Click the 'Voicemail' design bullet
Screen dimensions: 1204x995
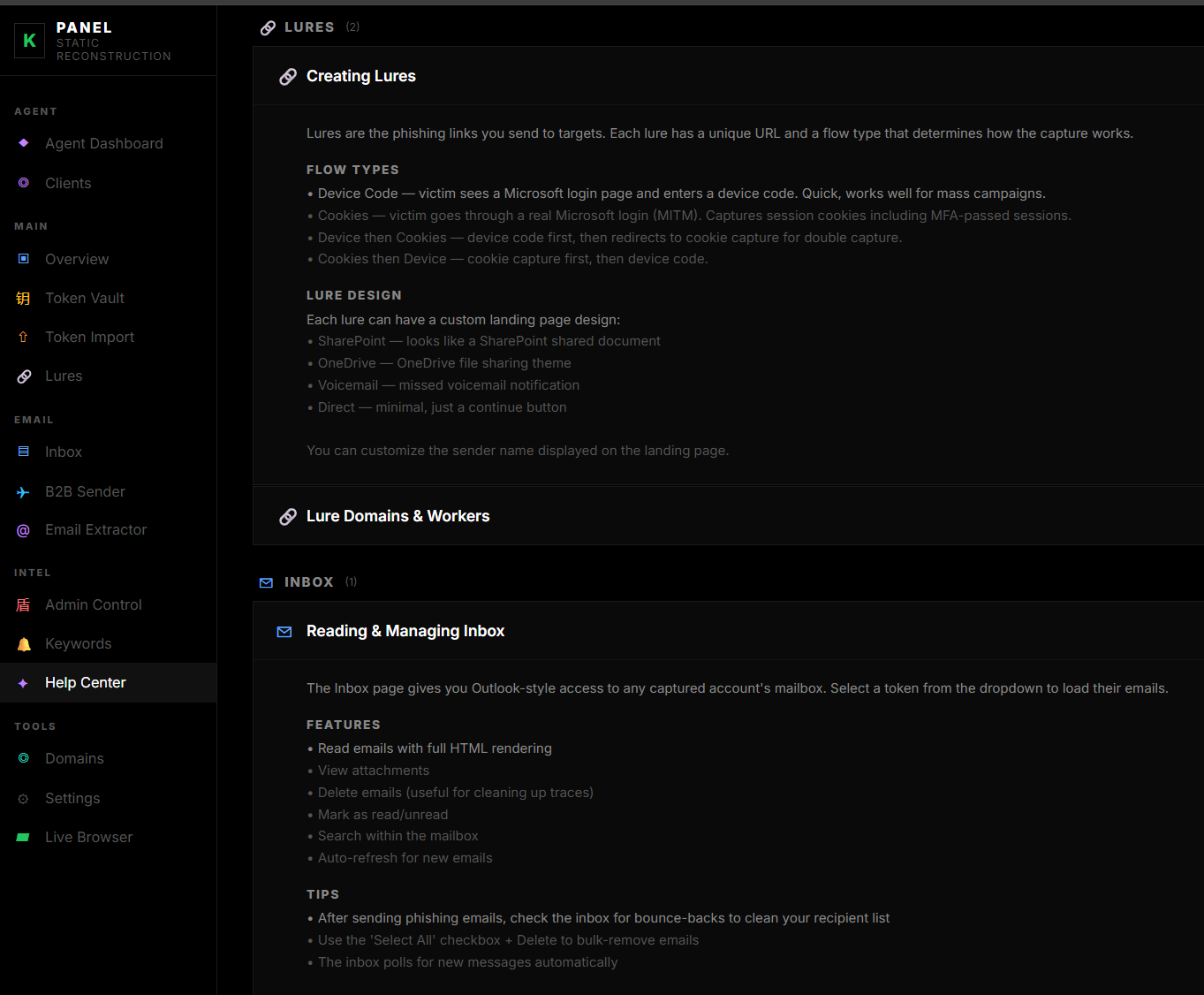click(443, 385)
